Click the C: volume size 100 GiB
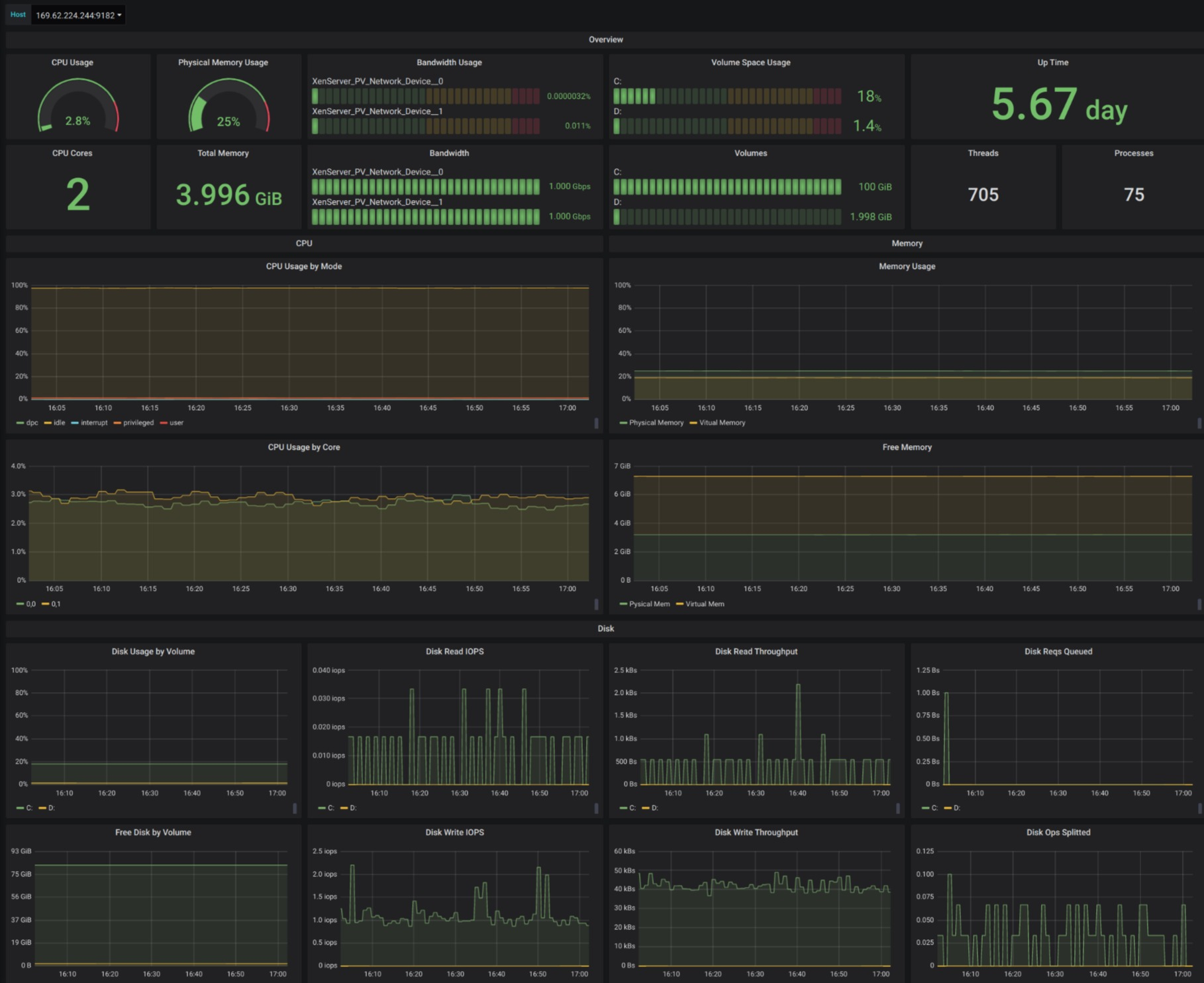The width and height of the screenshot is (1204, 983). 875,187
